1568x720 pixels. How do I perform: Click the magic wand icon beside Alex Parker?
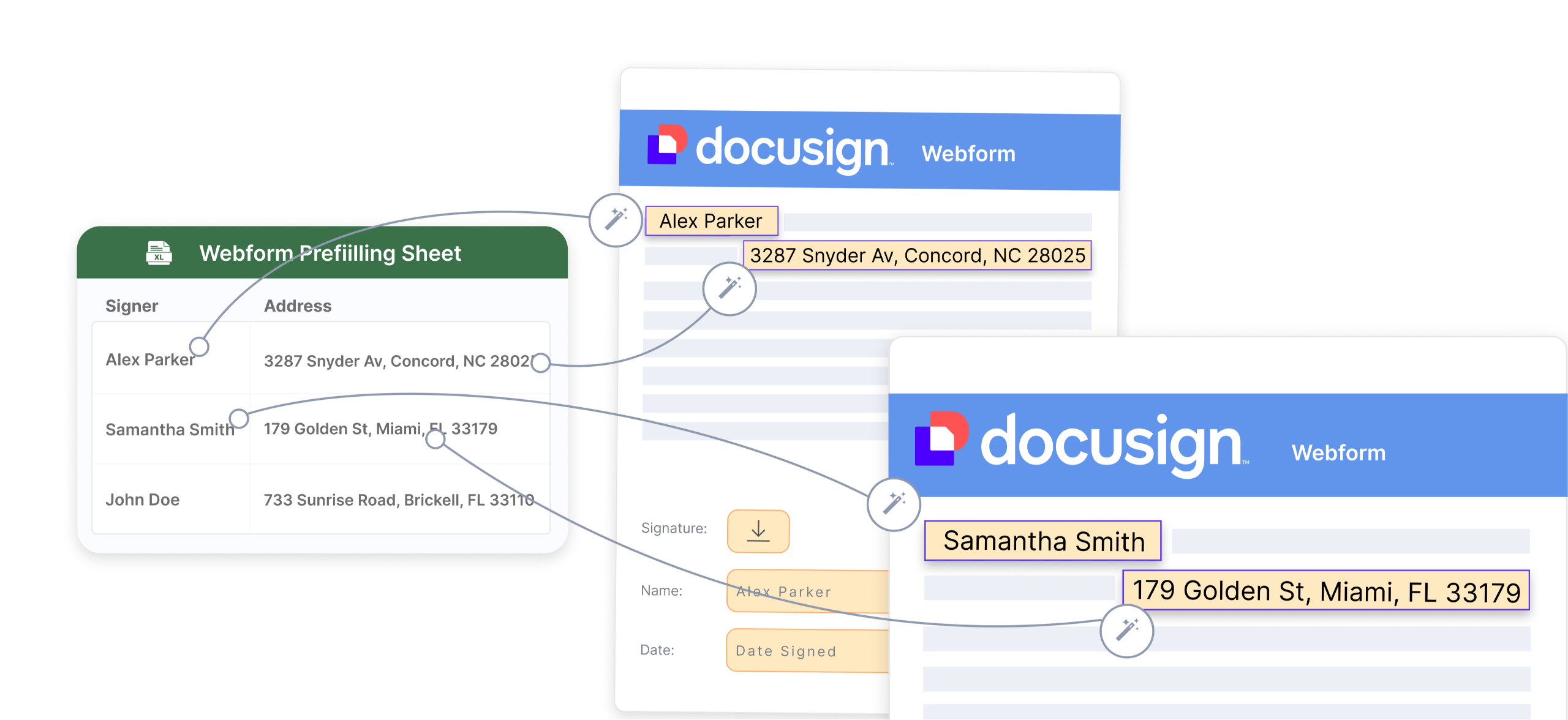(x=616, y=220)
